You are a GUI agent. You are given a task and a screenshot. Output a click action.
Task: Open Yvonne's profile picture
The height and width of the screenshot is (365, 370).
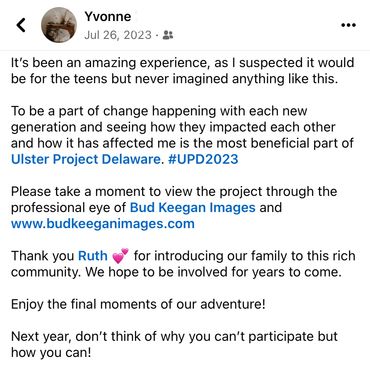[59, 25]
